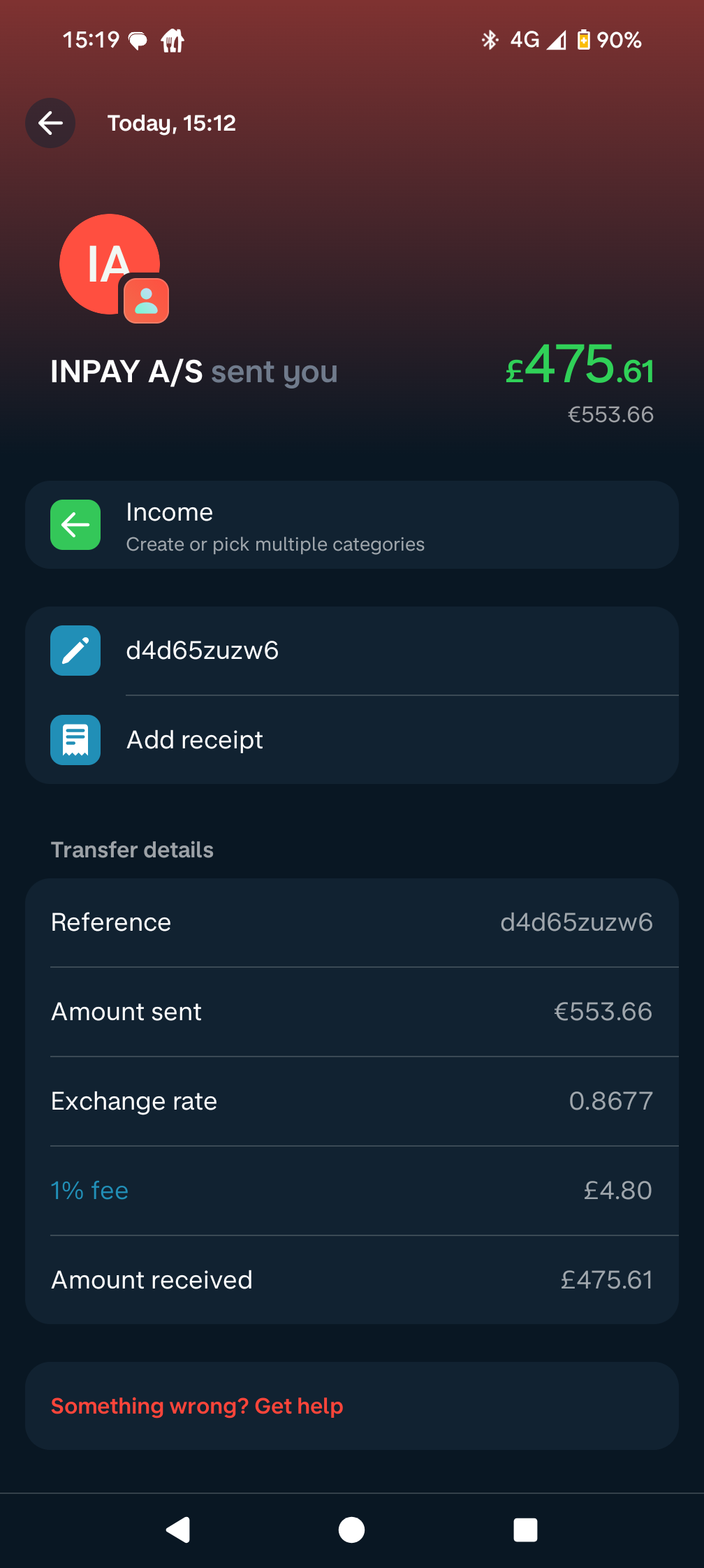Tap the Bluetooth status bar icon

pos(490,40)
